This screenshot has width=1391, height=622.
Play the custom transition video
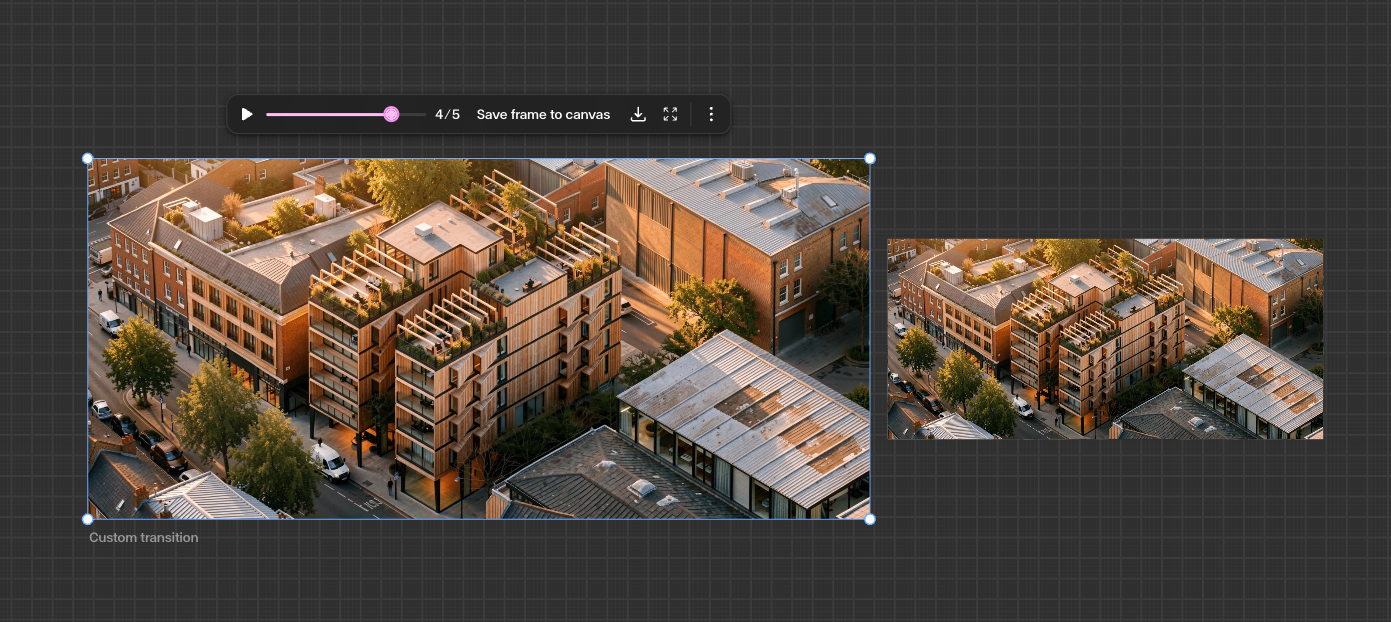point(247,114)
